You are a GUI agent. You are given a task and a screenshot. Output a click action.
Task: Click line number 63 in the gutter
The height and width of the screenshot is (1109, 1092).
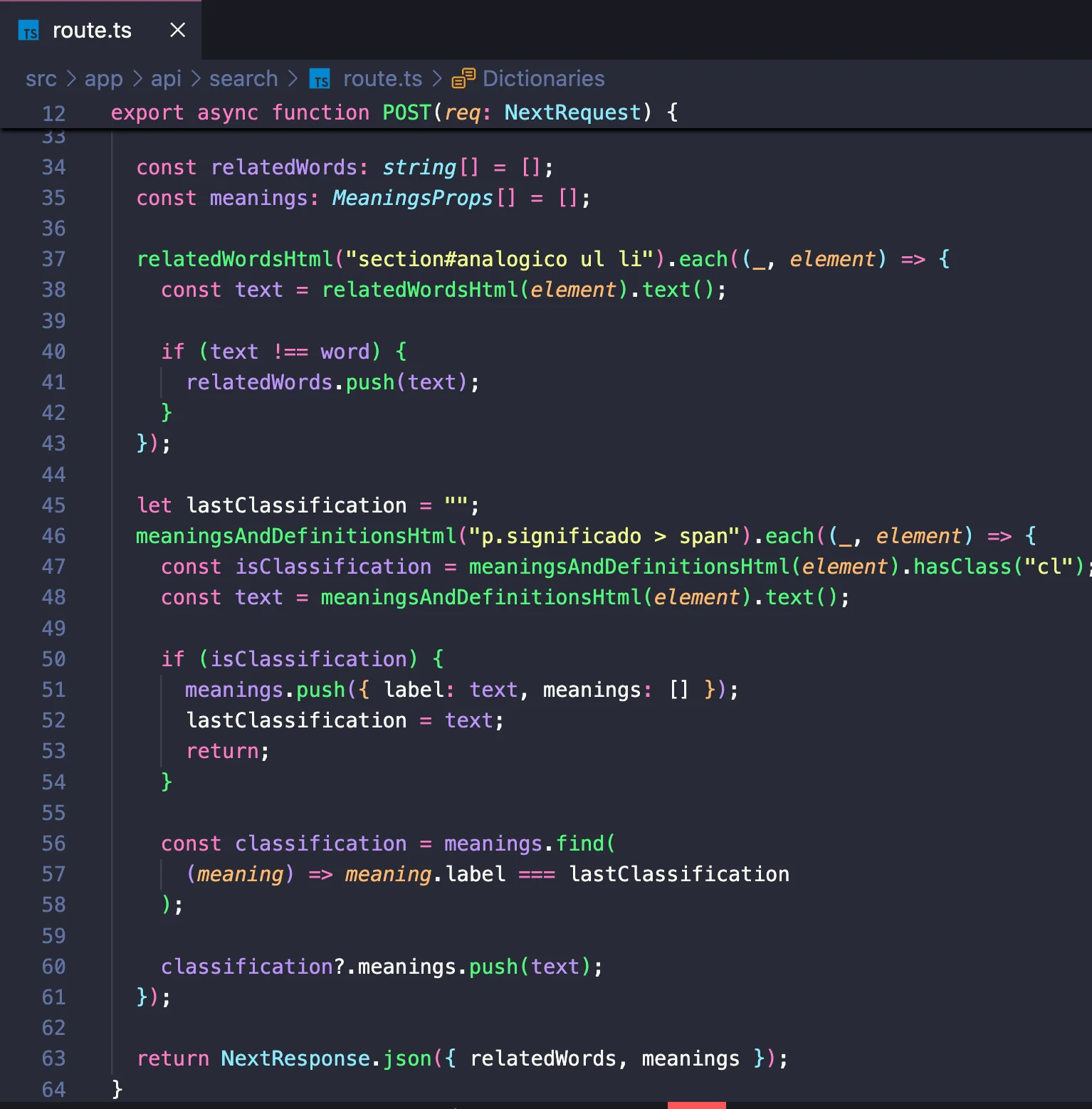click(53, 1058)
